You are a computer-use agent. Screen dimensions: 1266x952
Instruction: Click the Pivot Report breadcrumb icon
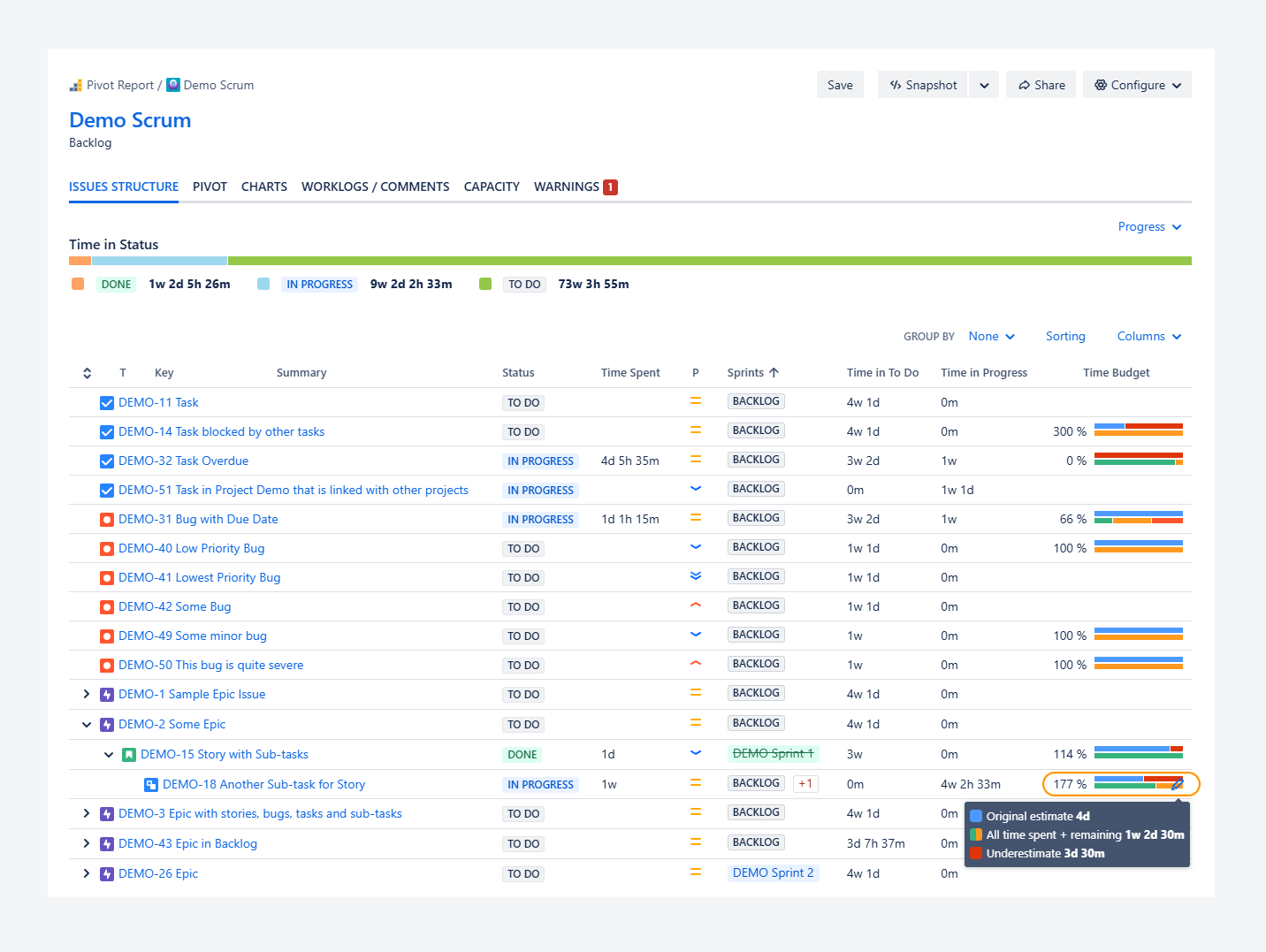[76, 86]
